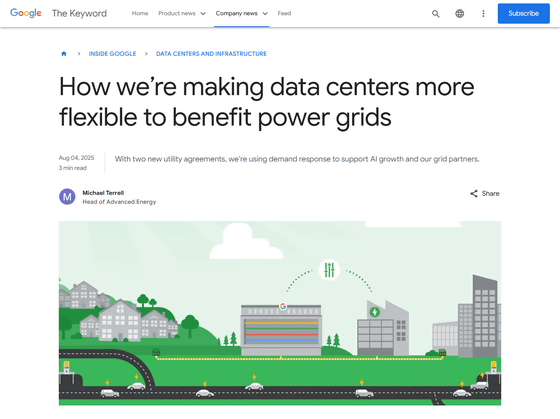Viewport: 560px width, 419px height.
Task: Click the share icon beside Share
Action: coord(474,194)
